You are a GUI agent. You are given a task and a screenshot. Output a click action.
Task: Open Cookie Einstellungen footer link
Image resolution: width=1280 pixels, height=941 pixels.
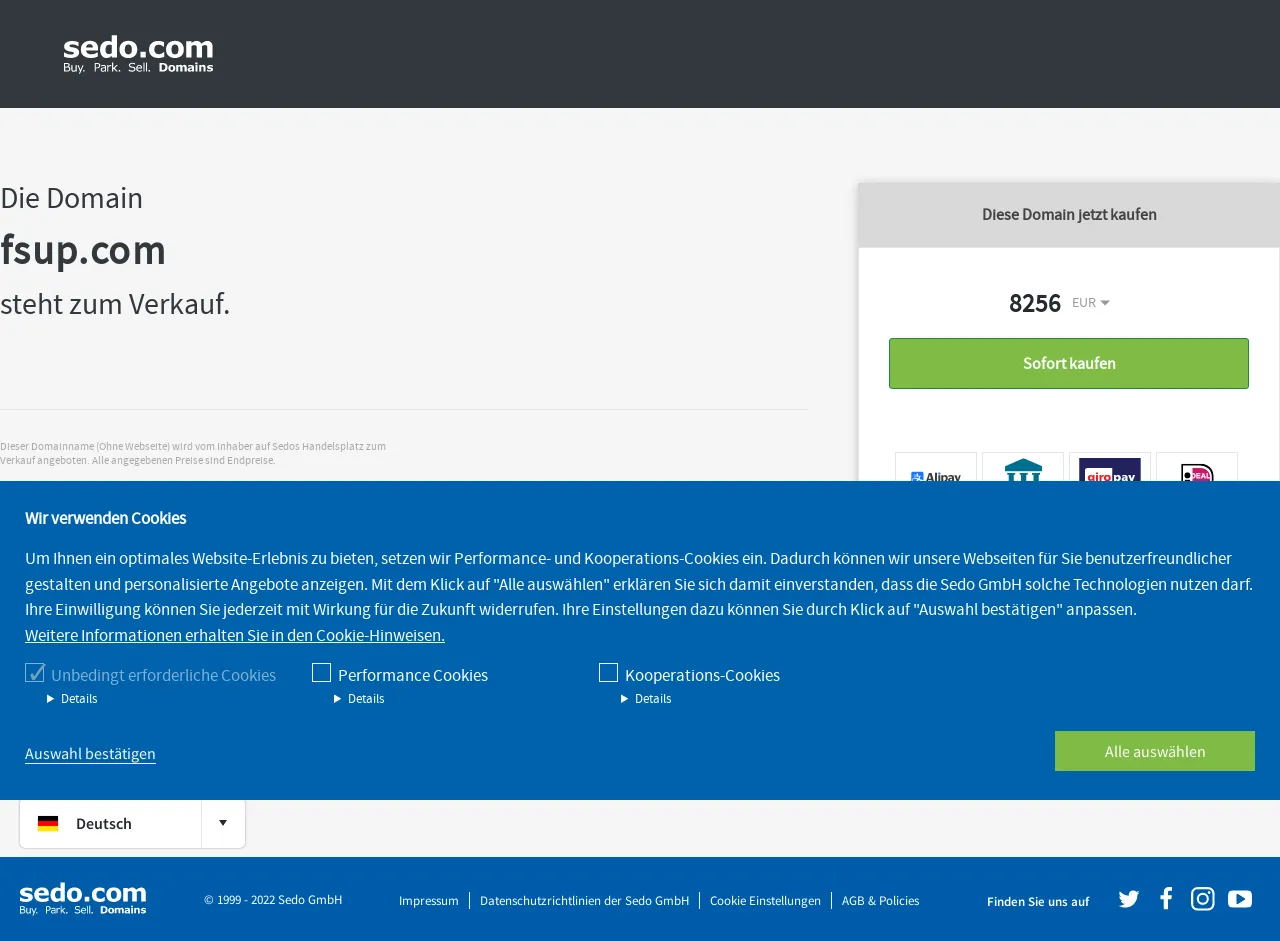pos(765,901)
